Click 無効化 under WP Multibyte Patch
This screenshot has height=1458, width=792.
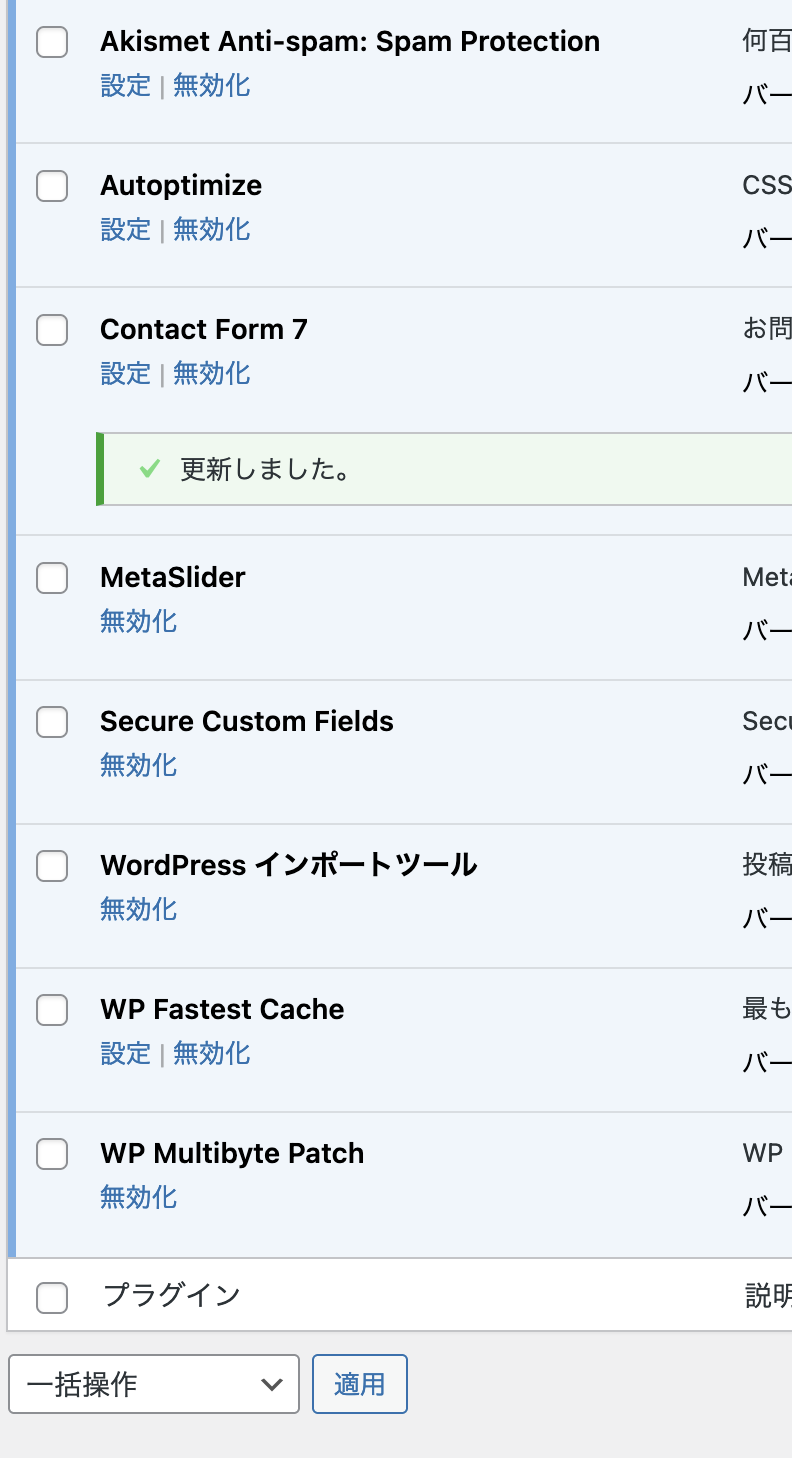point(138,1198)
